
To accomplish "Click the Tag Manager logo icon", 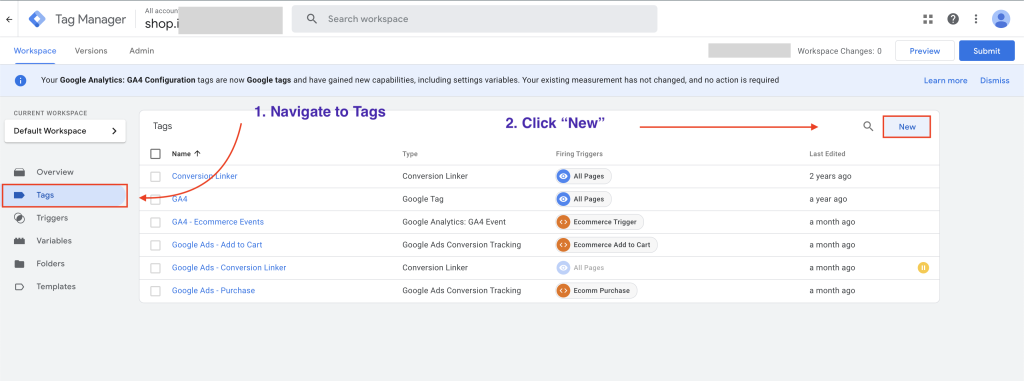I will pos(37,19).
